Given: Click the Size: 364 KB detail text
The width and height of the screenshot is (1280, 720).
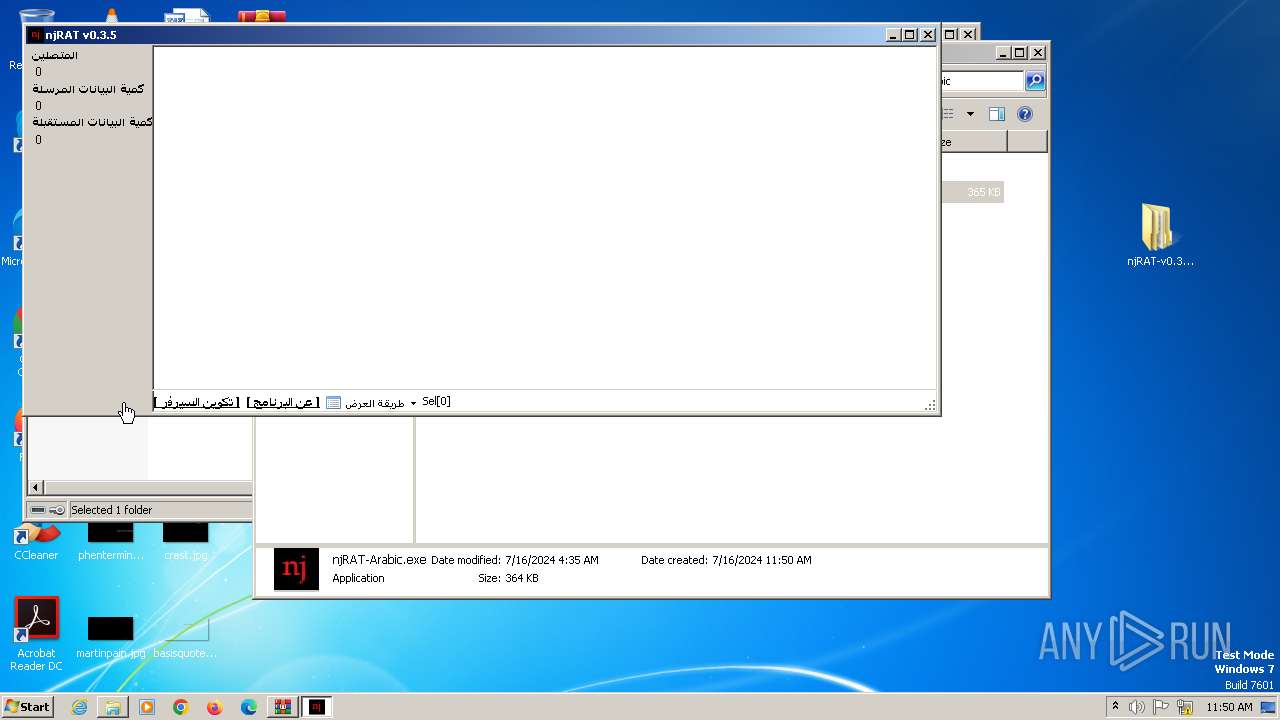Looking at the screenshot, I should point(508,578).
